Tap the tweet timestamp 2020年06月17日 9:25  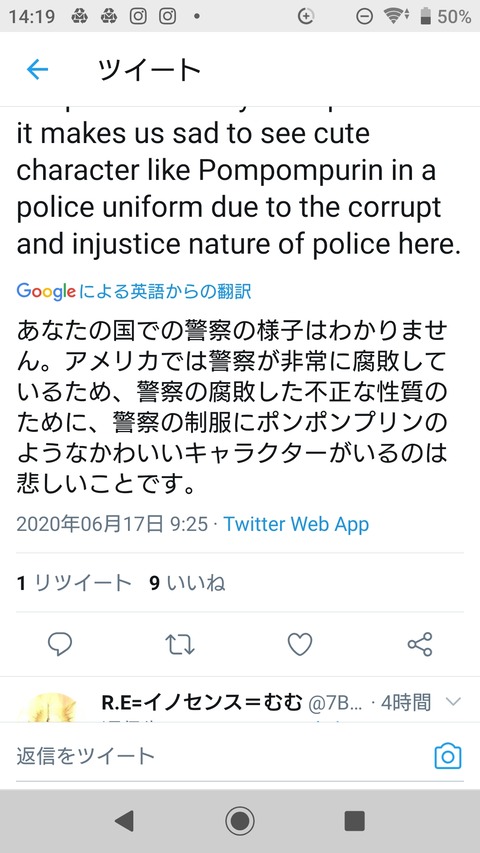112,524
